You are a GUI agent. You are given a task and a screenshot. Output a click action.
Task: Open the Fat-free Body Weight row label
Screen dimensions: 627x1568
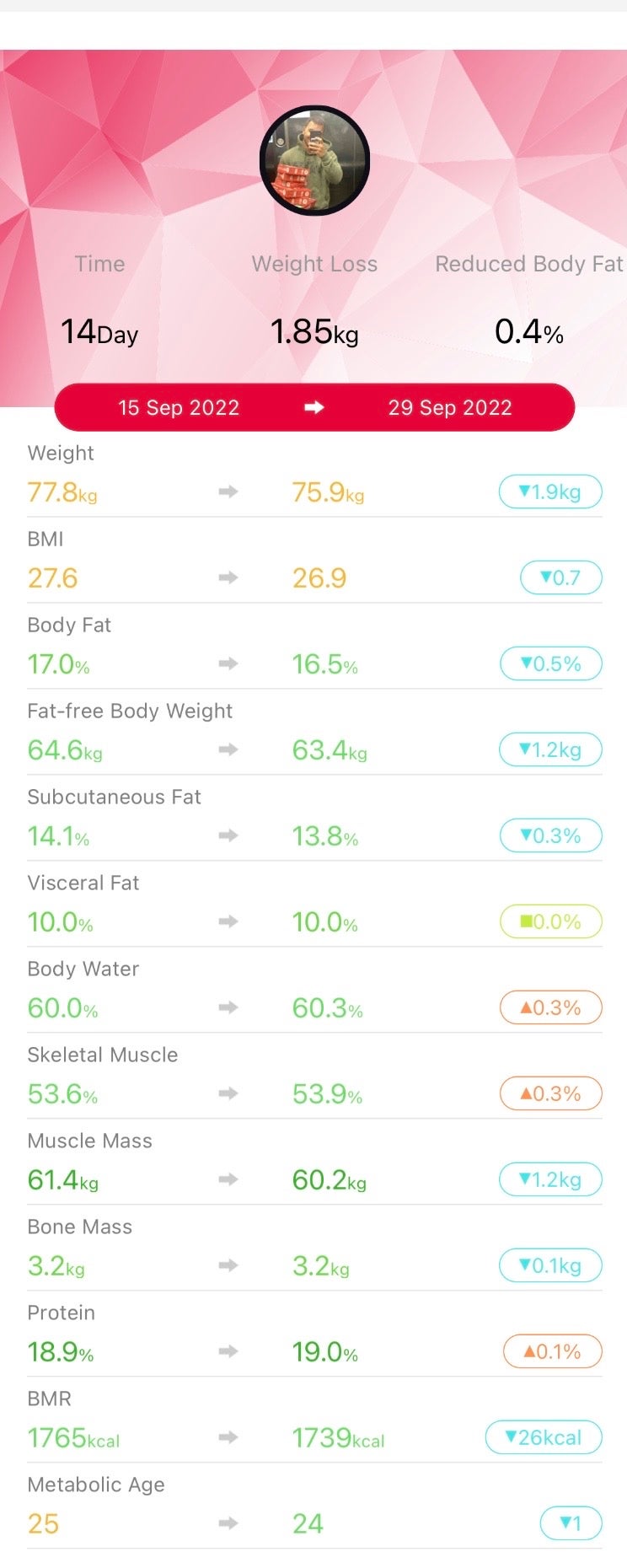130,711
